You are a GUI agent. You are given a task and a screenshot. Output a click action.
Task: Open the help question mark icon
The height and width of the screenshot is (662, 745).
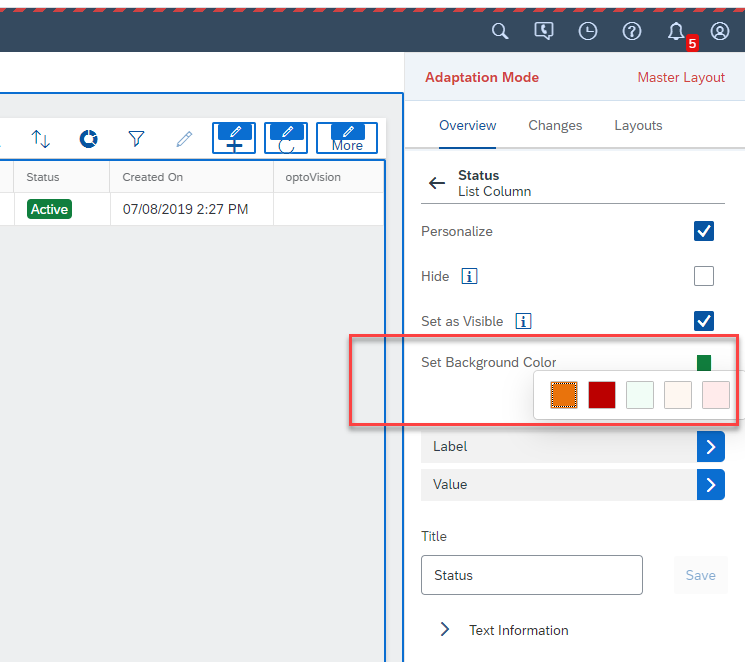click(x=632, y=31)
